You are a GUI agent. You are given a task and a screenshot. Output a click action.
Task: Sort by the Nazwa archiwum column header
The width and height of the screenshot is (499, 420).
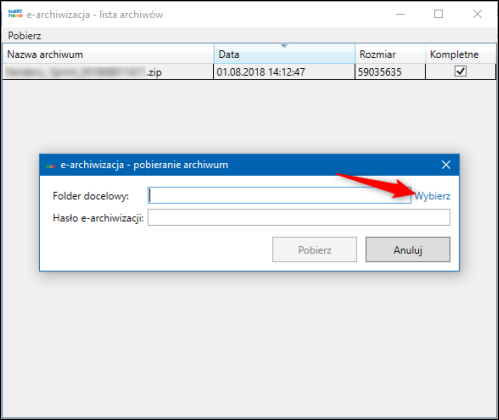click(x=108, y=54)
